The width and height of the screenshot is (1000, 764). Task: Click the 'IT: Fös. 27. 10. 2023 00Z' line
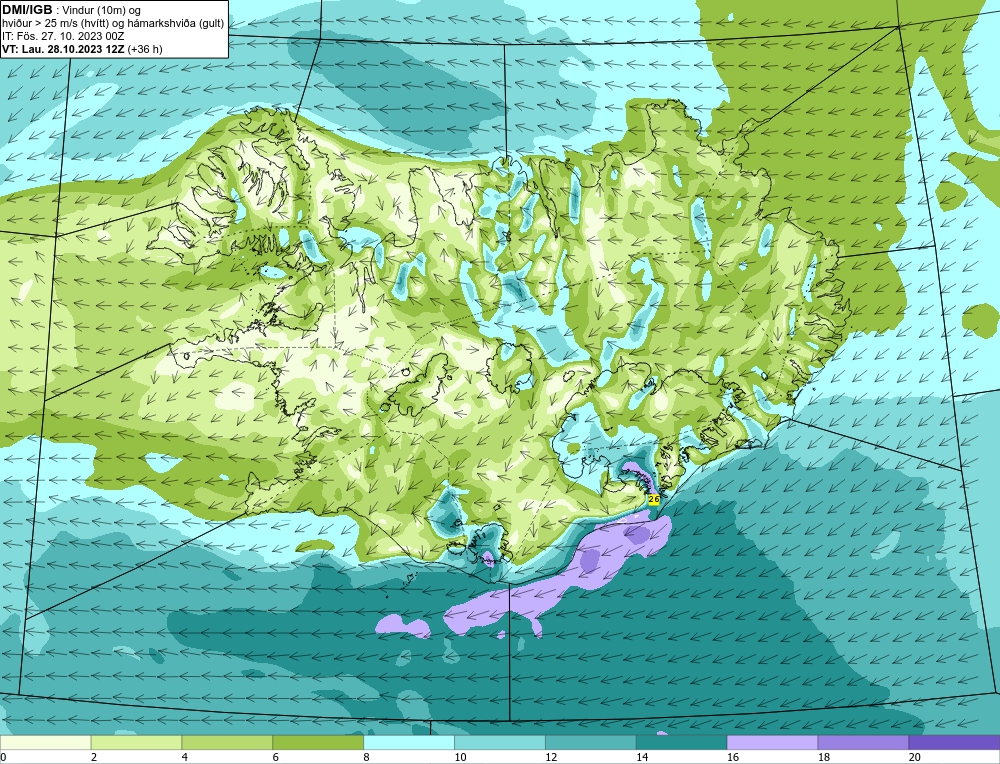tap(63, 36)
